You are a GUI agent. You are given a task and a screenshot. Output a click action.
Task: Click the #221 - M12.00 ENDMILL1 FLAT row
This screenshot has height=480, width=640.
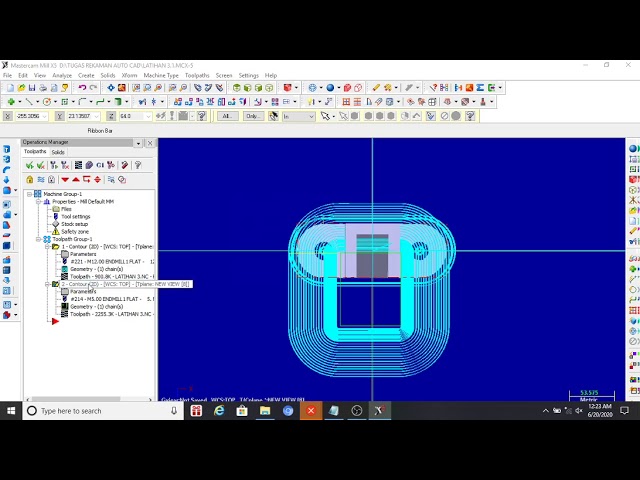[107, 262]
